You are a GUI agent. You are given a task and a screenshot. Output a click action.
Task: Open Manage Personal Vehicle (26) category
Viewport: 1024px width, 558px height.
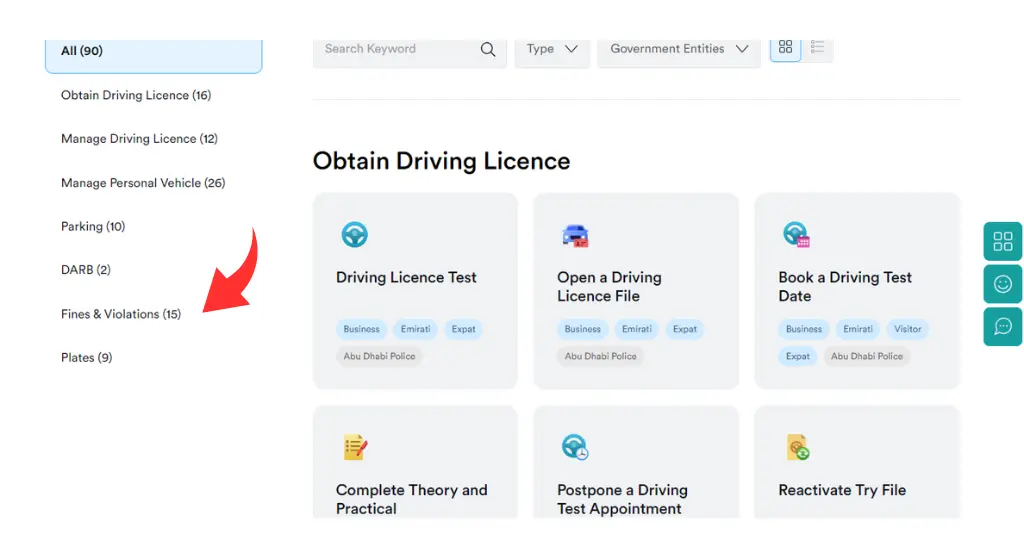click(x=143, y=183)
